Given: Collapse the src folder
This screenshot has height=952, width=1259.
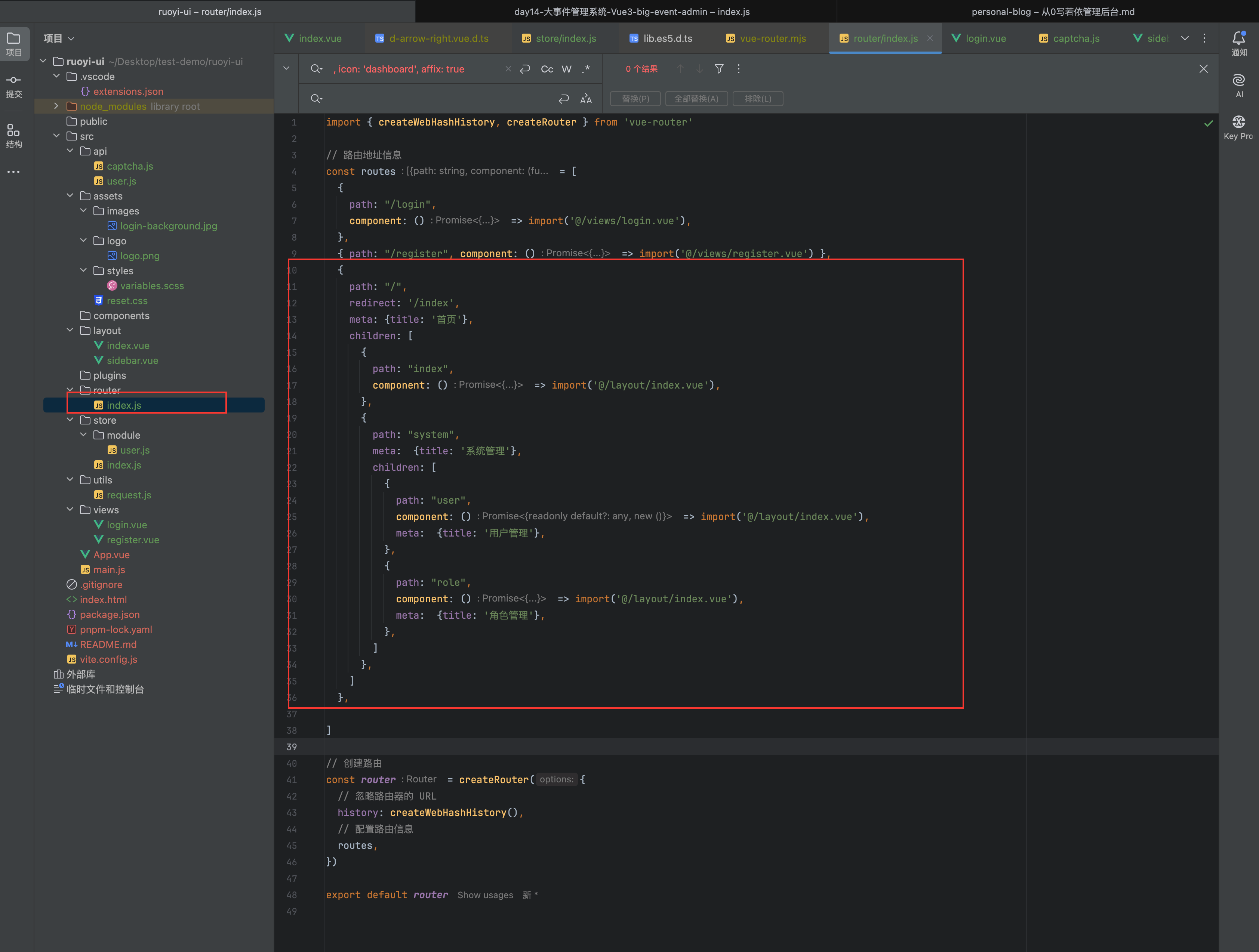Looking at the screenshot, I should point(56,135).
